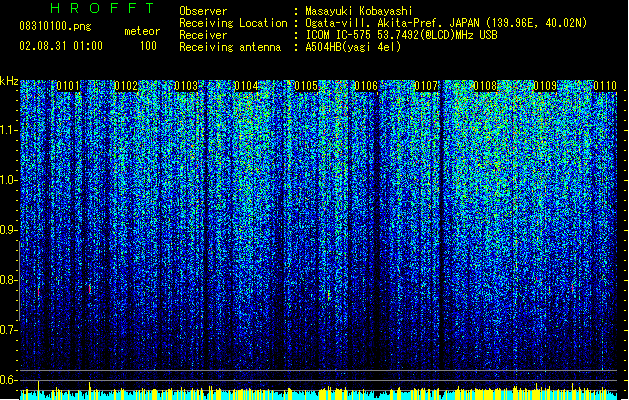Viewport: 629px width, 400px height.
Task: Click the red meteor echo below the 0105 marker
Action: click(x=329, y=296)
